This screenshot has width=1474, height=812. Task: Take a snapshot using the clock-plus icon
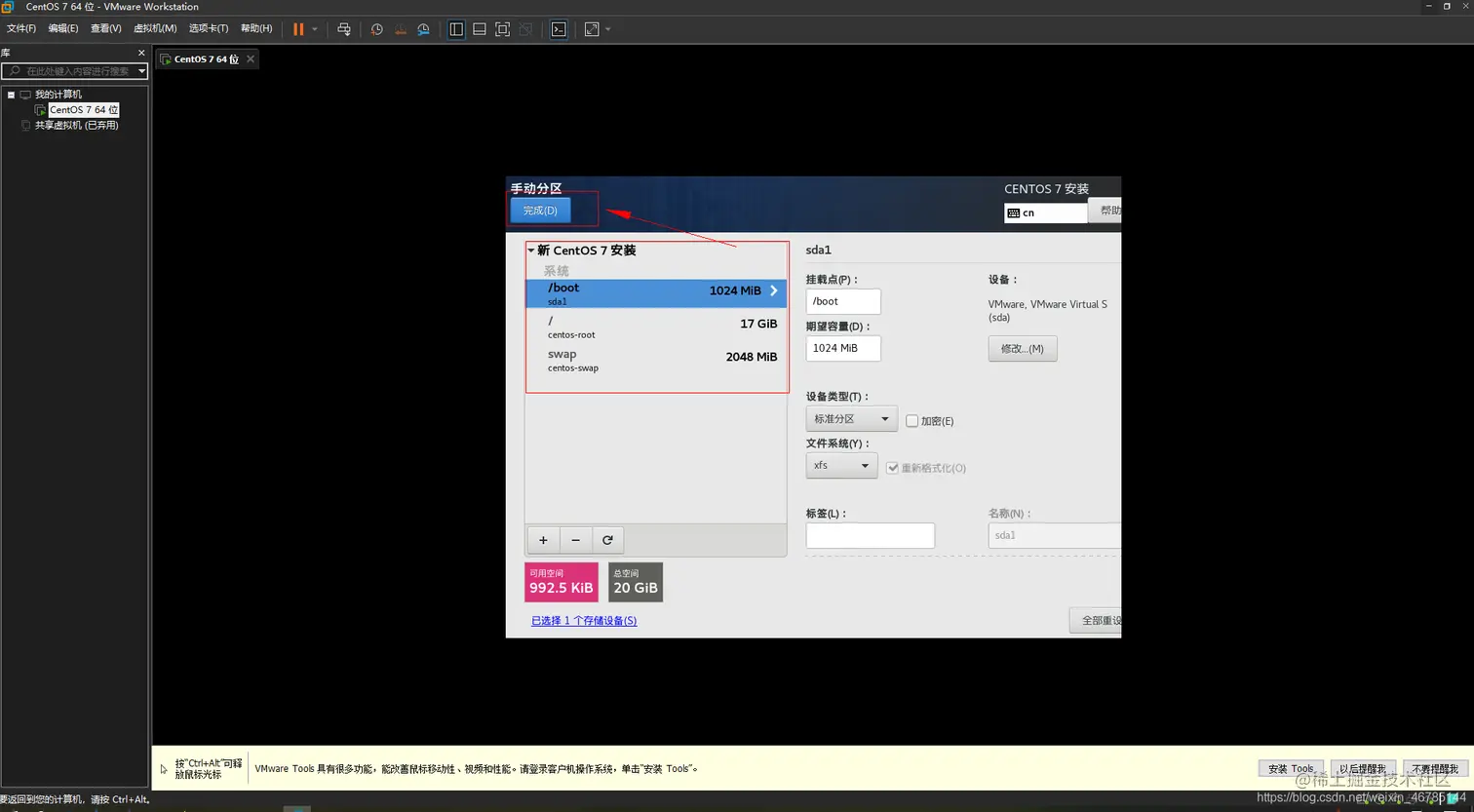(376, 29)
